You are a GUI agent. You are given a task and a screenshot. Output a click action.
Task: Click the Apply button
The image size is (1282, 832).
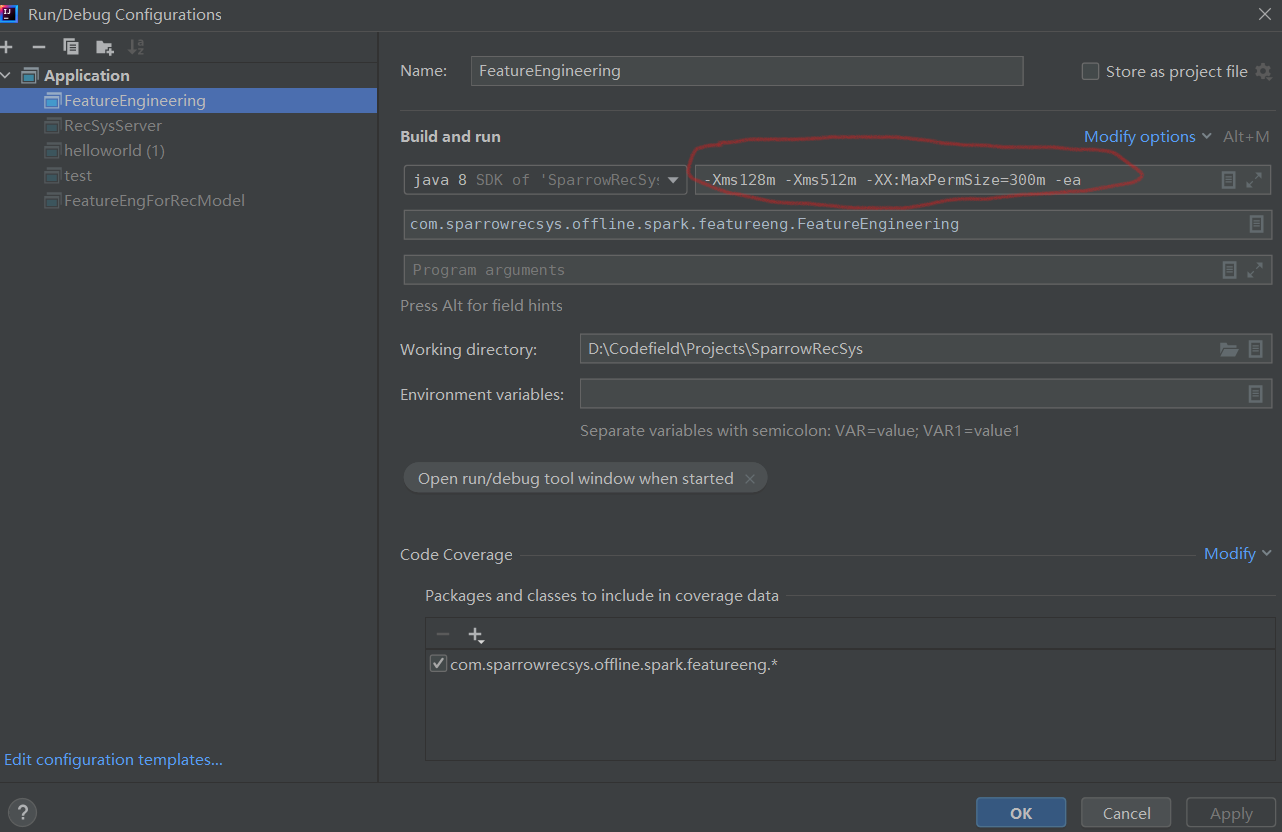tap(1231, 813)
